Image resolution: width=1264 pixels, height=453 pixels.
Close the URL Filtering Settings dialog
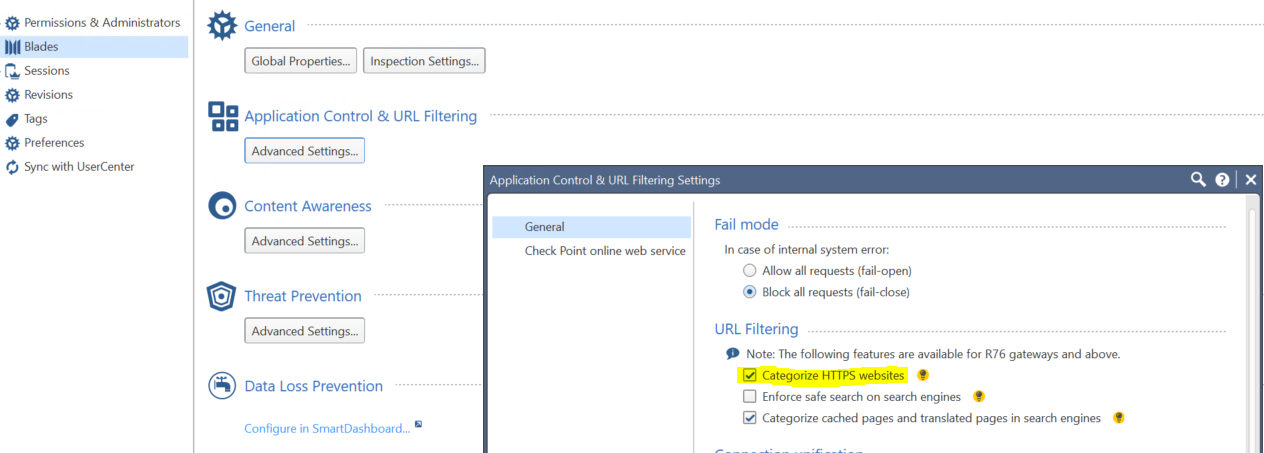1250,180
